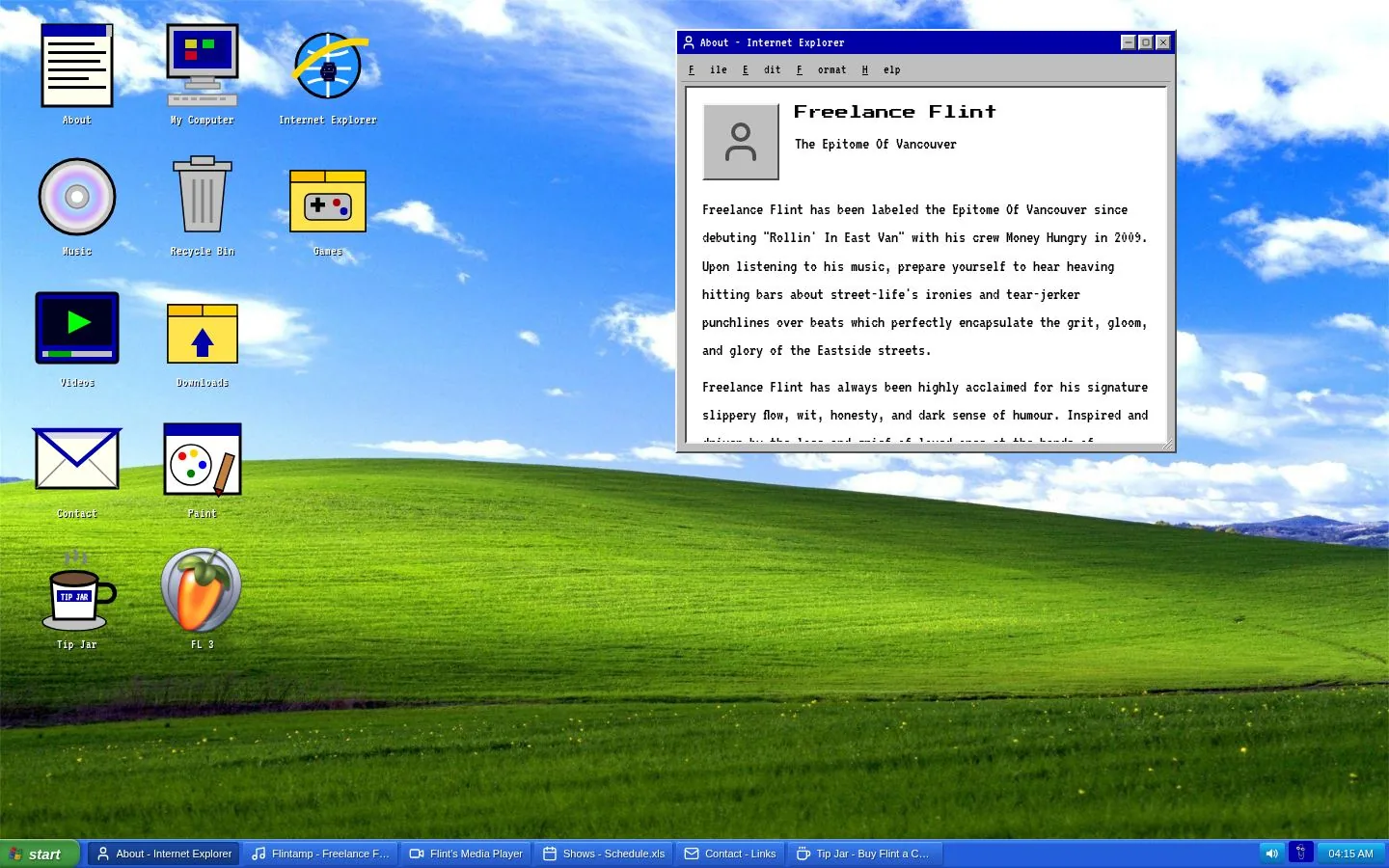
Task: Click the taskbar clock showing 04:15 AM
Action: [x=1350, y=854]
